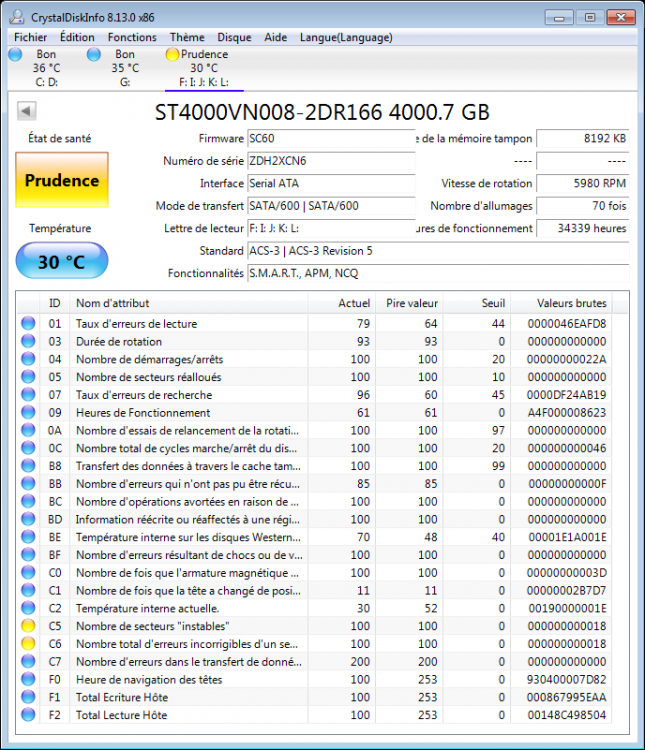Select row Total Ecriture Hôte
Image resolution: width=645 pixels, height=750 pixels.
[x=315, y=697]
